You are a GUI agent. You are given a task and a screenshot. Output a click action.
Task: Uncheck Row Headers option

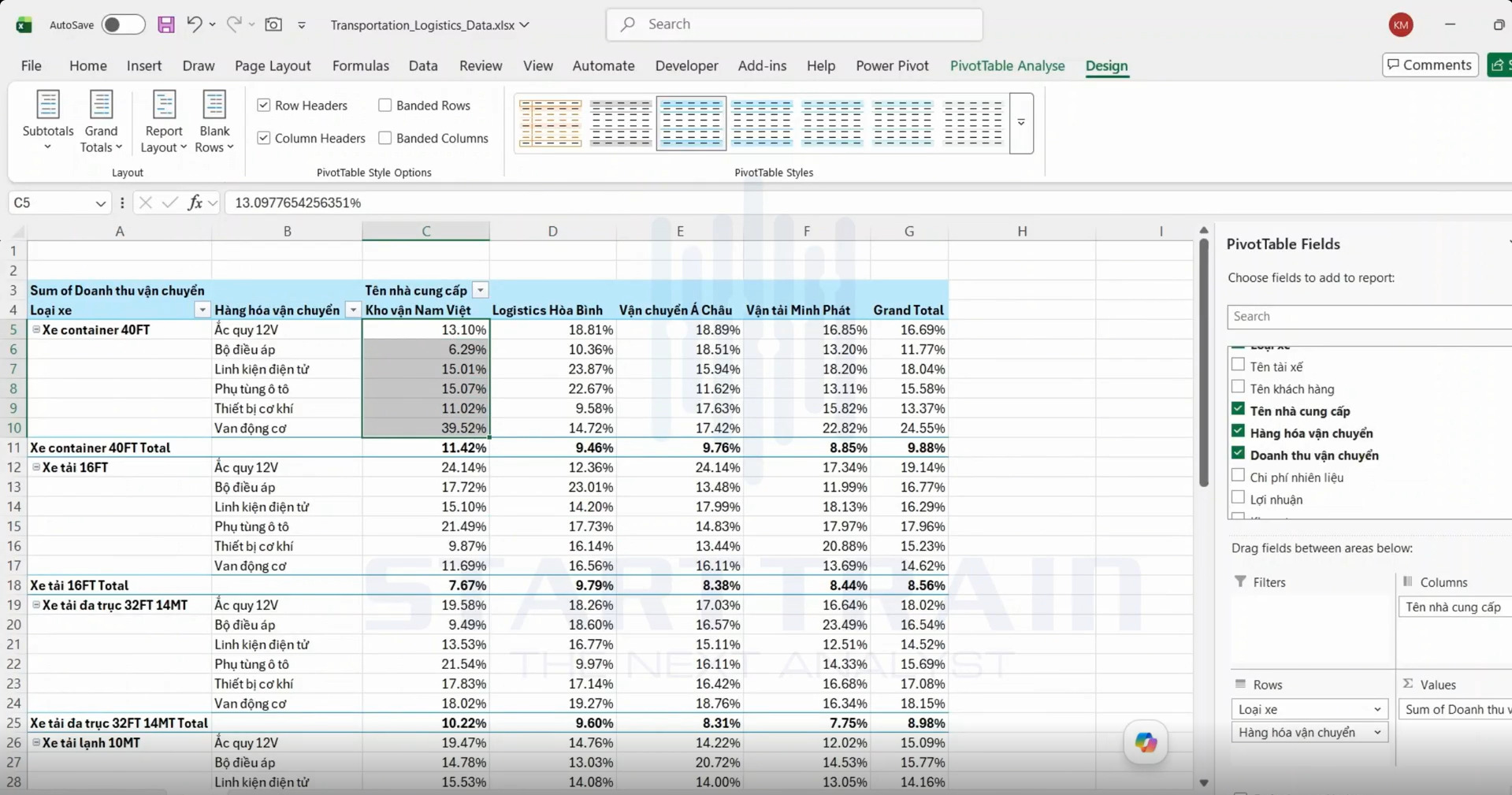click(264, 105)
